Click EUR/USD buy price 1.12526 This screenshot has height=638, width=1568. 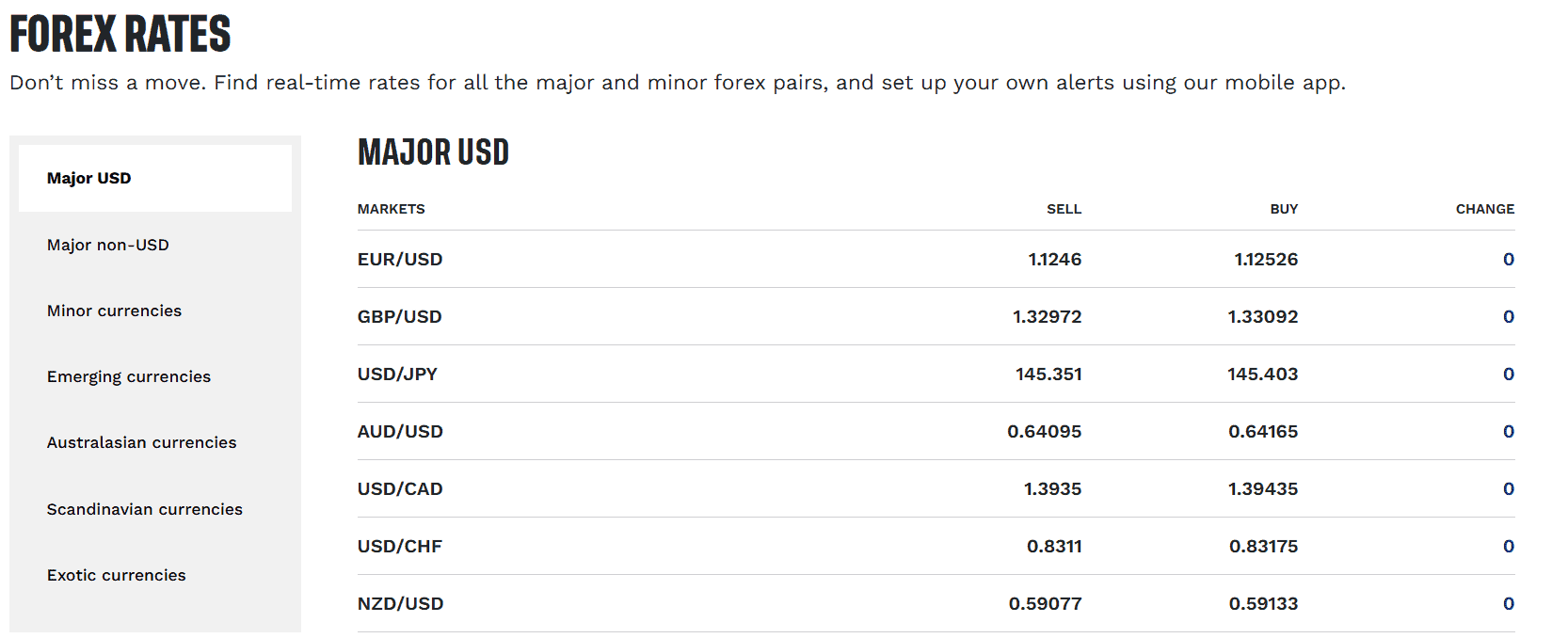coord(1266,260)
